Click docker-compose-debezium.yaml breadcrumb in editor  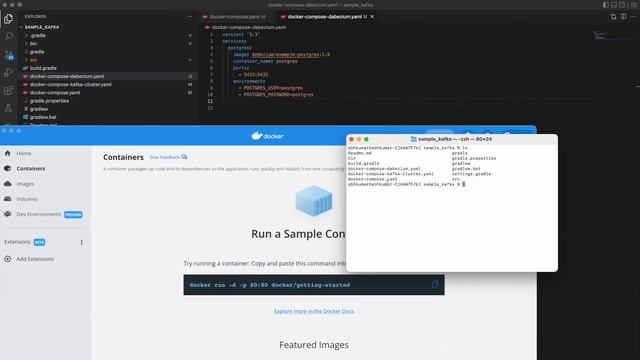249,27
